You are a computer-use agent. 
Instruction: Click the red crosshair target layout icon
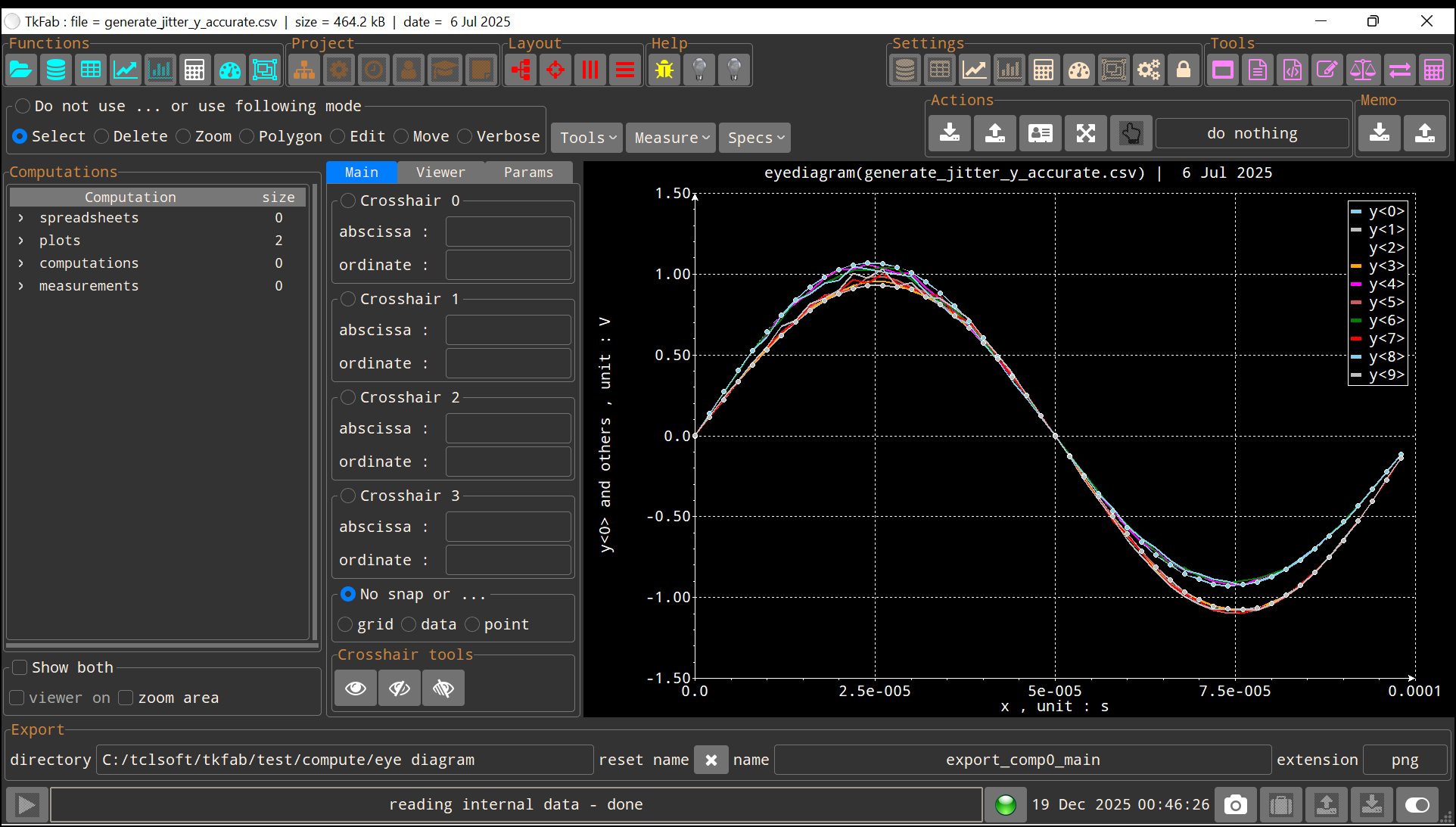point(555,70)
